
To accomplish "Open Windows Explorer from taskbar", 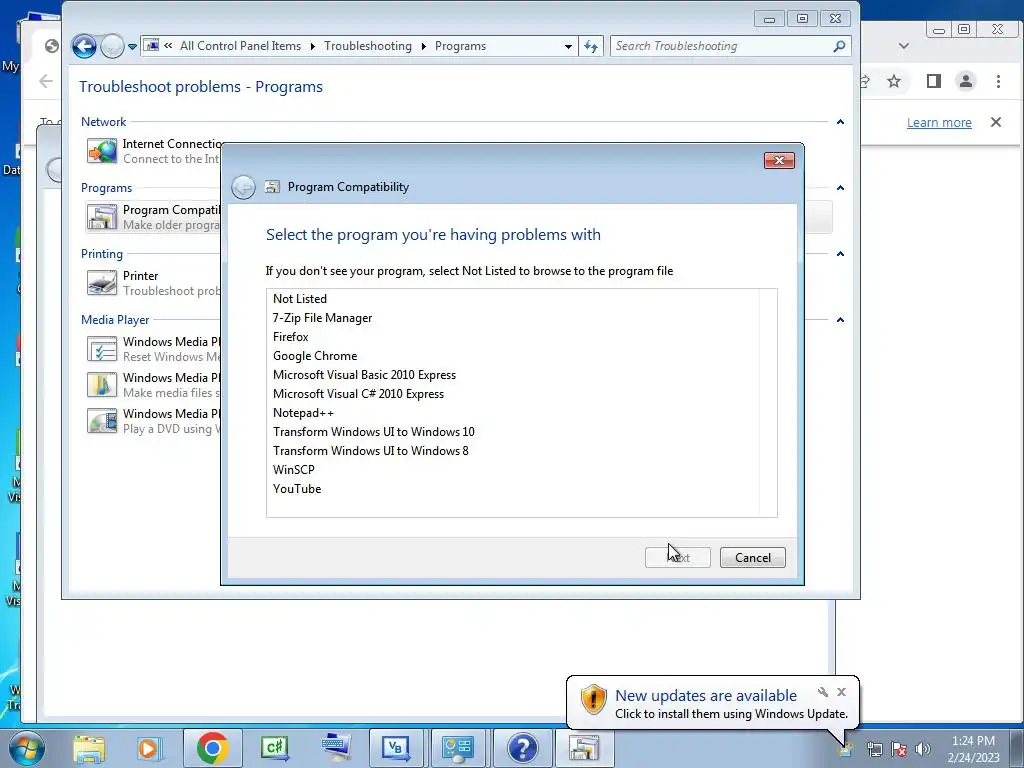I will pos(89,748).
